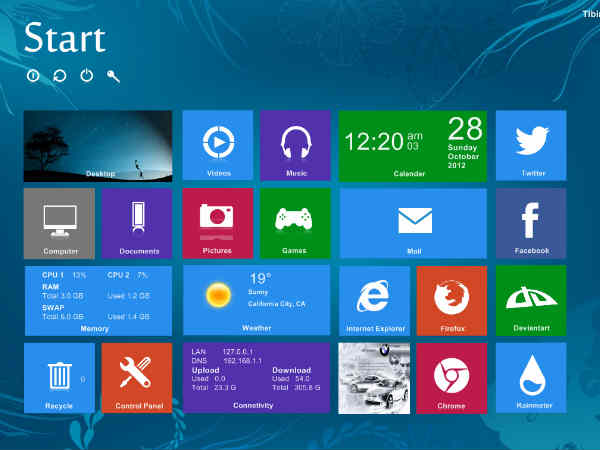Launch the Games controller tile

[295, 223]
